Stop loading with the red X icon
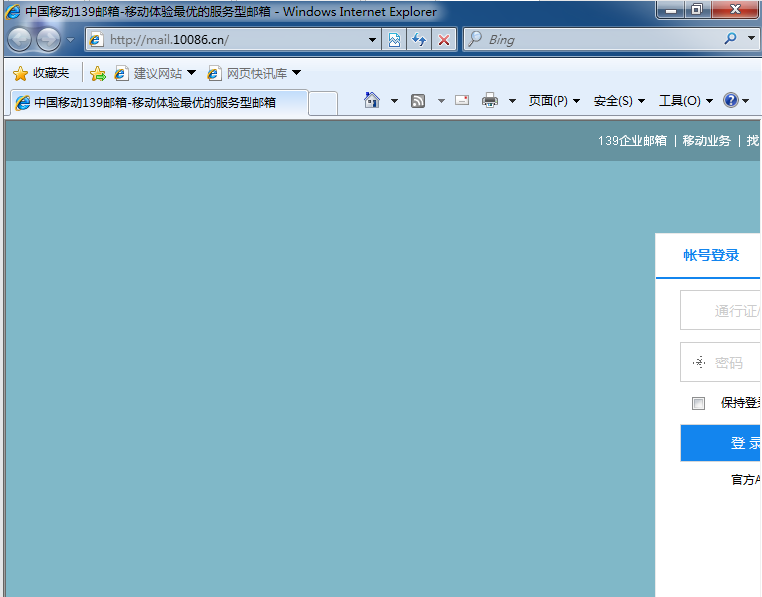Viewport: 762px width, 597px height. (x=444, y=40)
